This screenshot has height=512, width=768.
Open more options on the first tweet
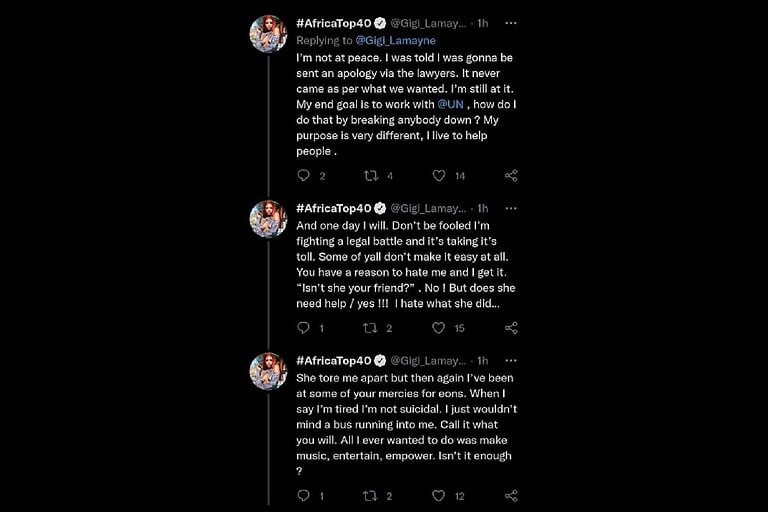click(x=511, y=22)
